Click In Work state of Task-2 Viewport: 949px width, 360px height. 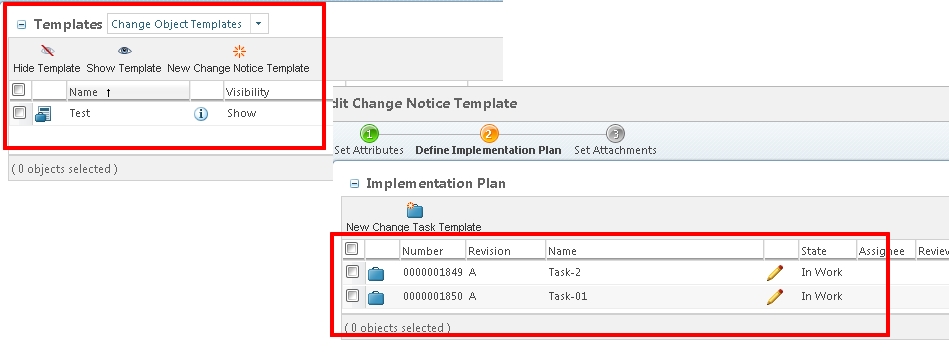pyautogui.click(x=822, y=272)
